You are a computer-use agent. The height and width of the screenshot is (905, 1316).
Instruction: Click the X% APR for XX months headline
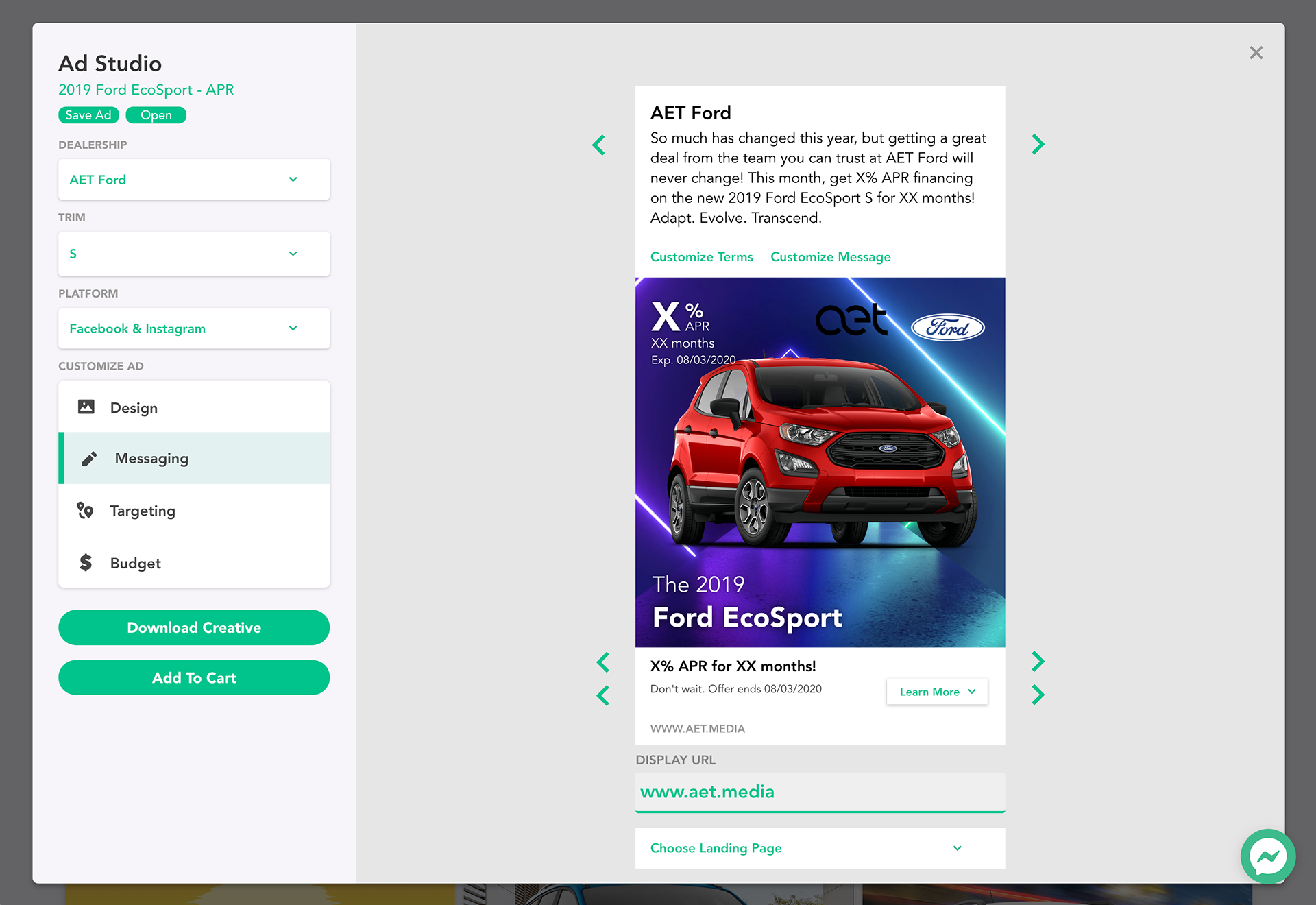click(x=733, y=666)
